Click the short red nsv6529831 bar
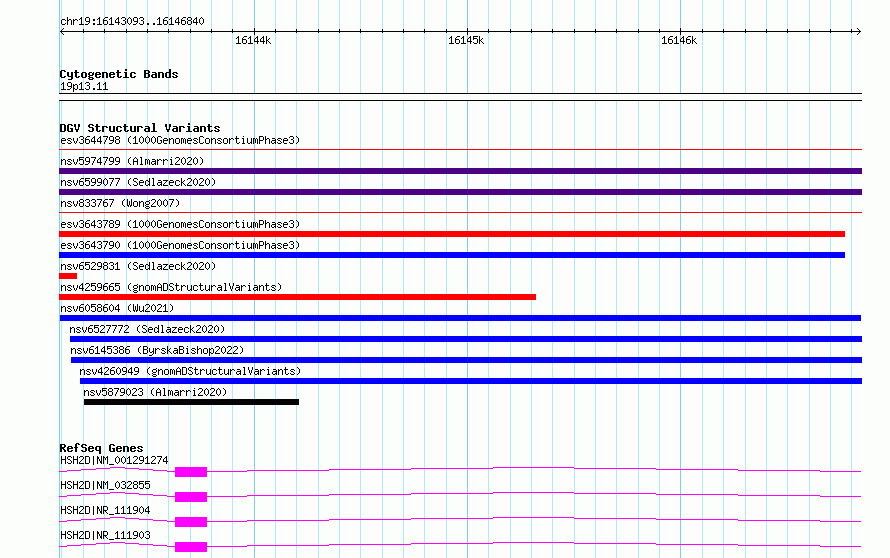Viewport: 890px width, 558px height. 68,276
